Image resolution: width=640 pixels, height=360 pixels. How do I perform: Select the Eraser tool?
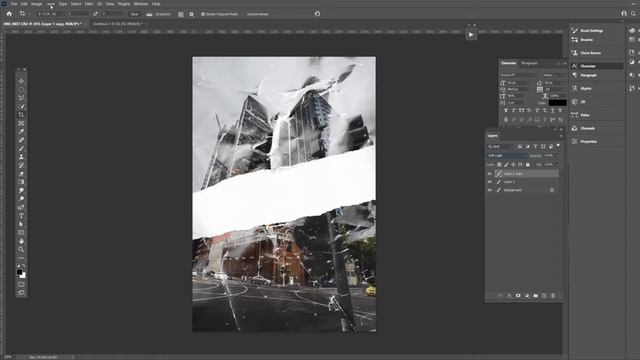21,174
